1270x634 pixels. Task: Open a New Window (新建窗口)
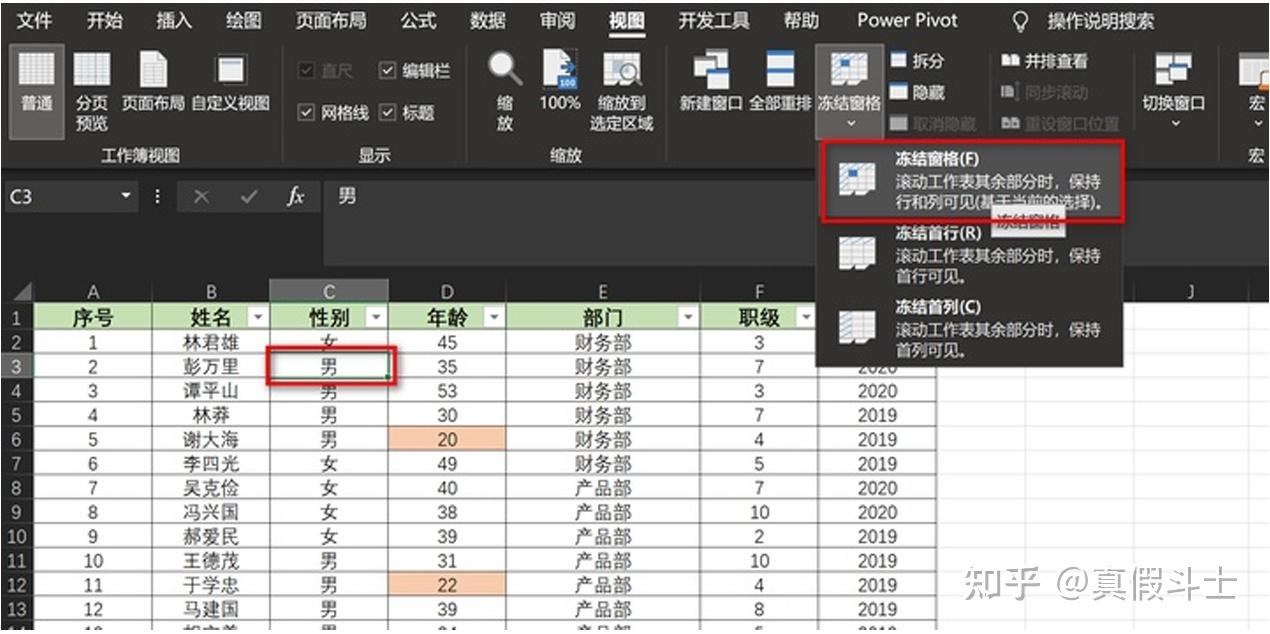[712, 82]
